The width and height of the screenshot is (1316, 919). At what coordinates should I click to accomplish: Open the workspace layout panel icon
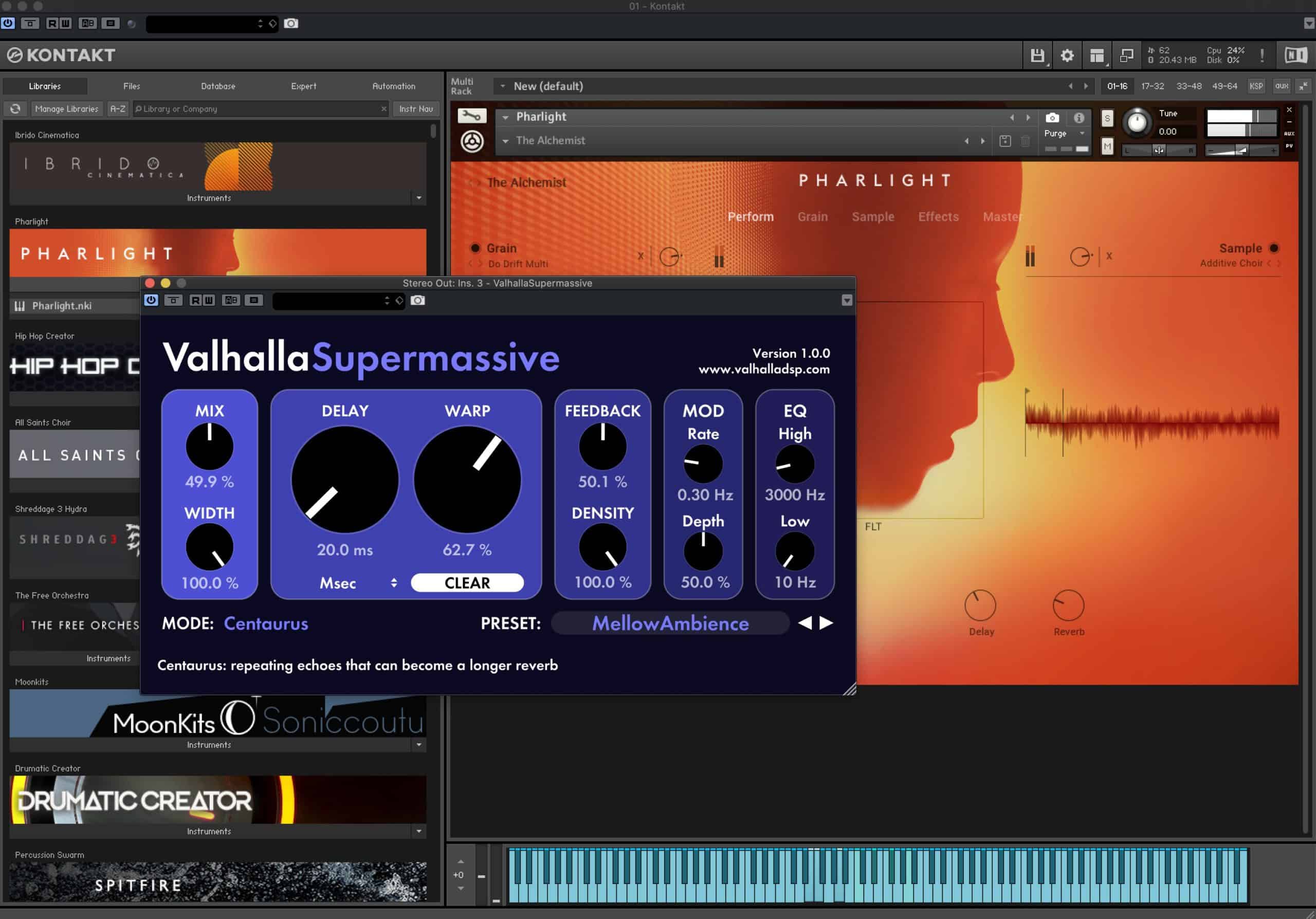[x=1096, y=56]
